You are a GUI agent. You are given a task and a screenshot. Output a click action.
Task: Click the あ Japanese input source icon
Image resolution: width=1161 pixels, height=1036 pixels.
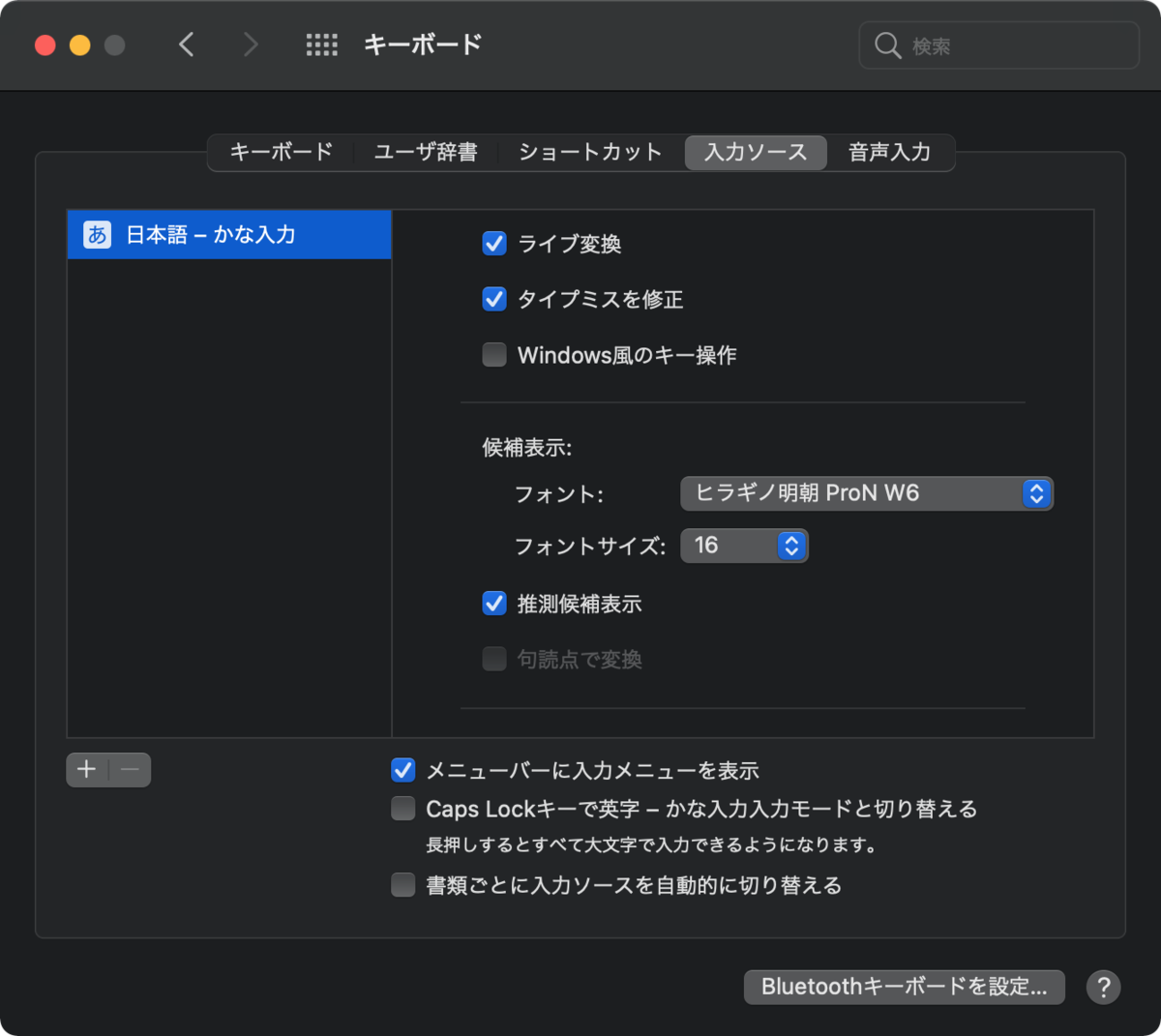(96, 234)
